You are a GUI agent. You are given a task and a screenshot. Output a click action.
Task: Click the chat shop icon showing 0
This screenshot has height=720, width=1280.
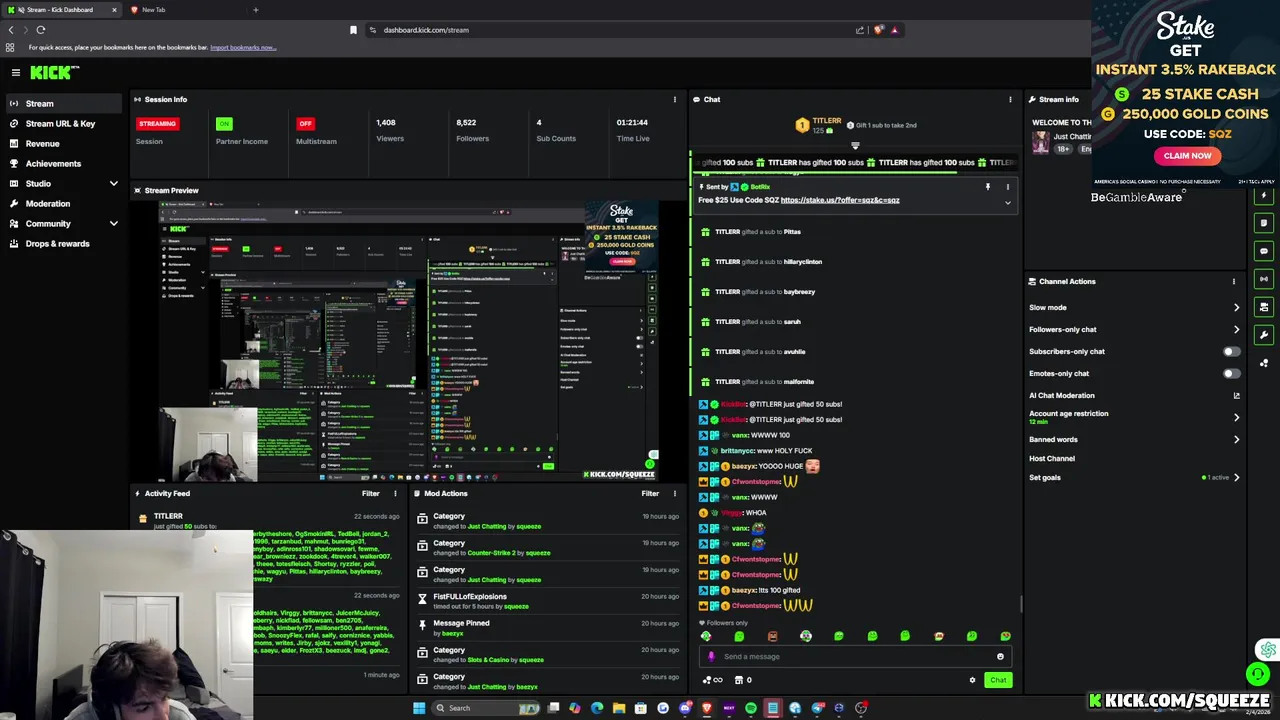pos(743,680)
